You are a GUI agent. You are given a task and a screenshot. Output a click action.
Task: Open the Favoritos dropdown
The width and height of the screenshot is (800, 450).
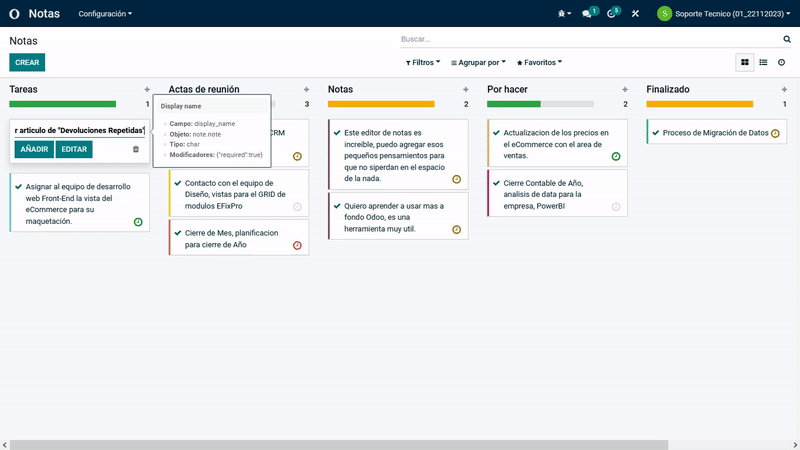pos(539,62)
